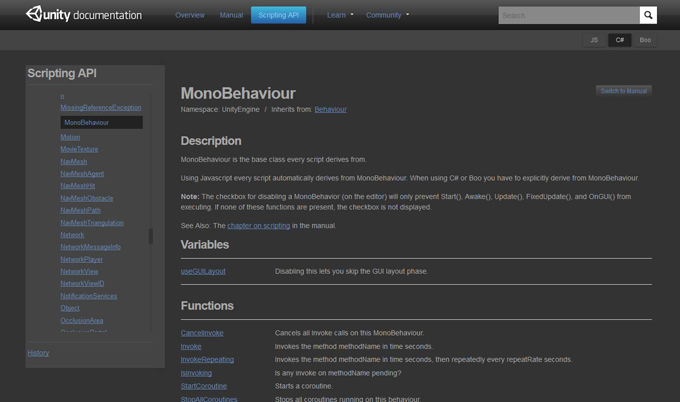Viewport: 680px width, 402px height.
Task: Click the MonoBehaviour page title
Action: click(x=238, y=93)
